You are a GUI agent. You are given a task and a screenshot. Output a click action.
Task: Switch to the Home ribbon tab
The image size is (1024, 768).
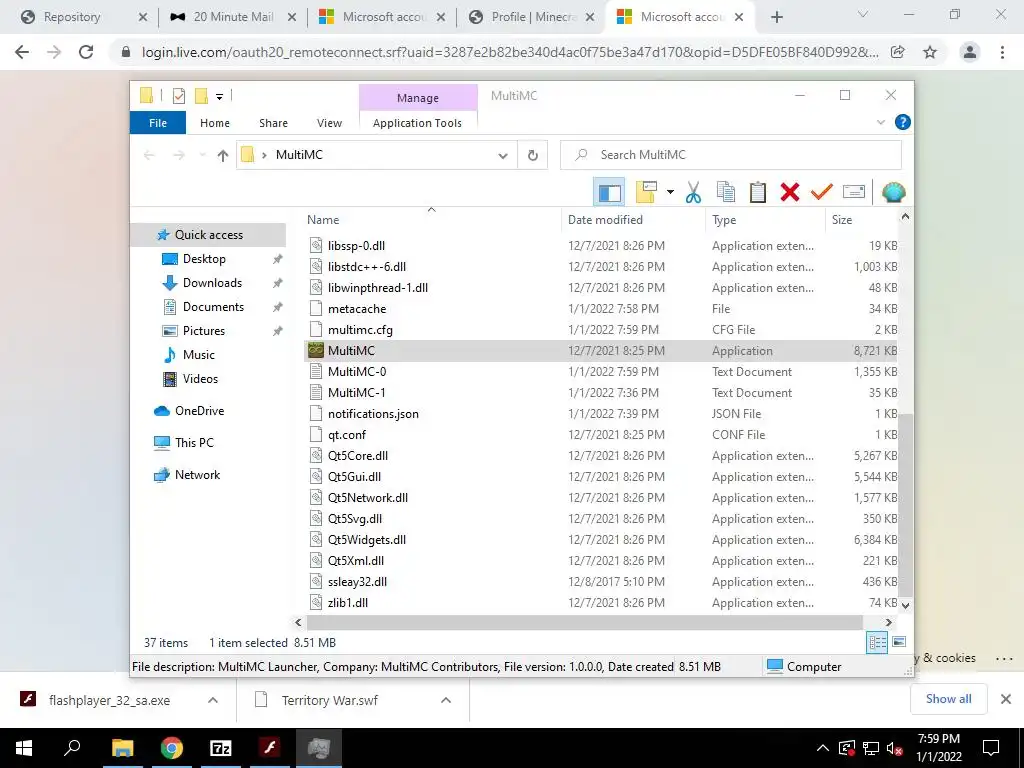(215, 123)
